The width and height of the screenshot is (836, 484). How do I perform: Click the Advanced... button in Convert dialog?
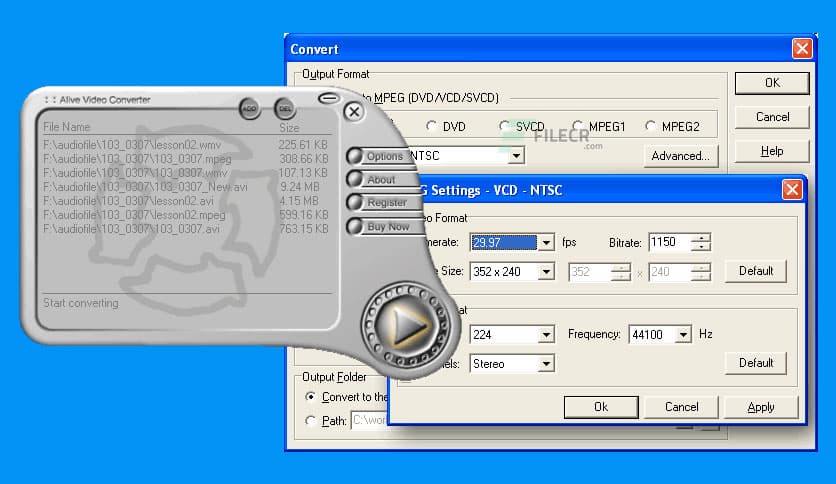tap(681, 156)
